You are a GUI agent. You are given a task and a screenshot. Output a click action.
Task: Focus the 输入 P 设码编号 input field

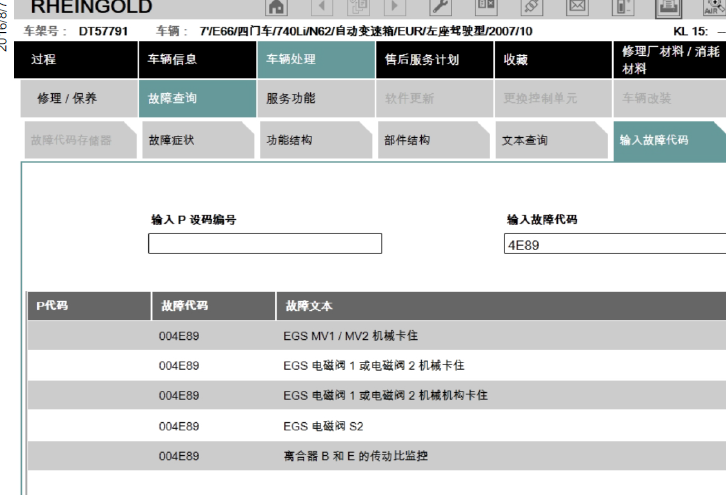tap(265, 244)
